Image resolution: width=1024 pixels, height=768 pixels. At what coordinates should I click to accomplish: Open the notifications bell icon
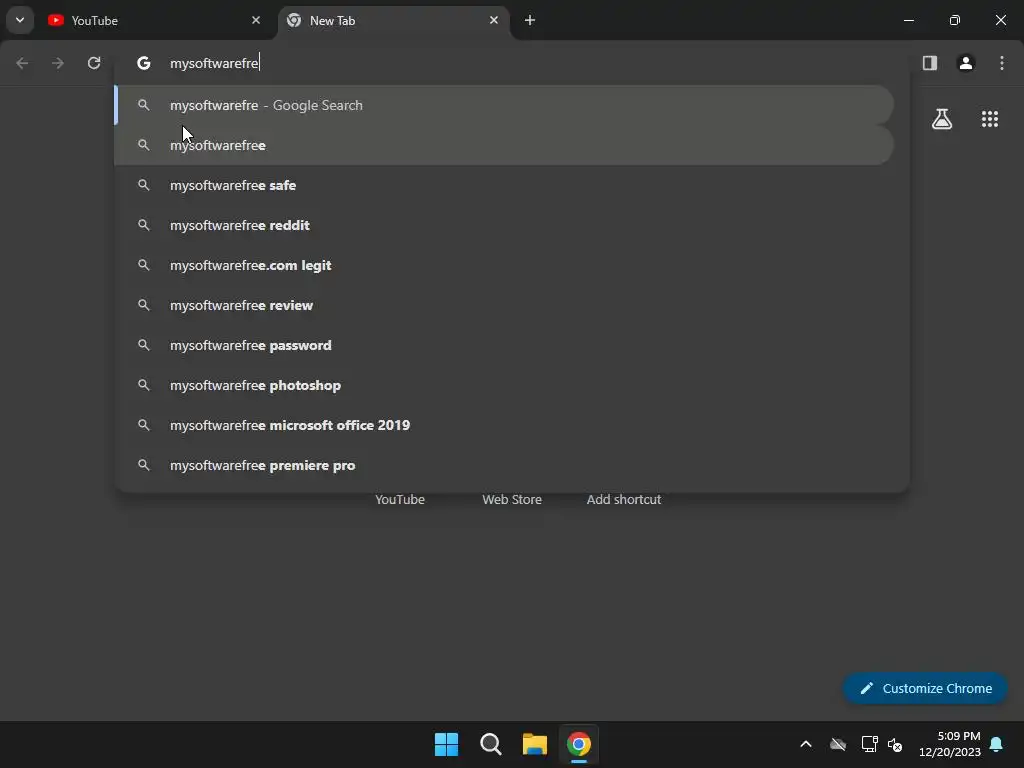[x=996, y=744]
